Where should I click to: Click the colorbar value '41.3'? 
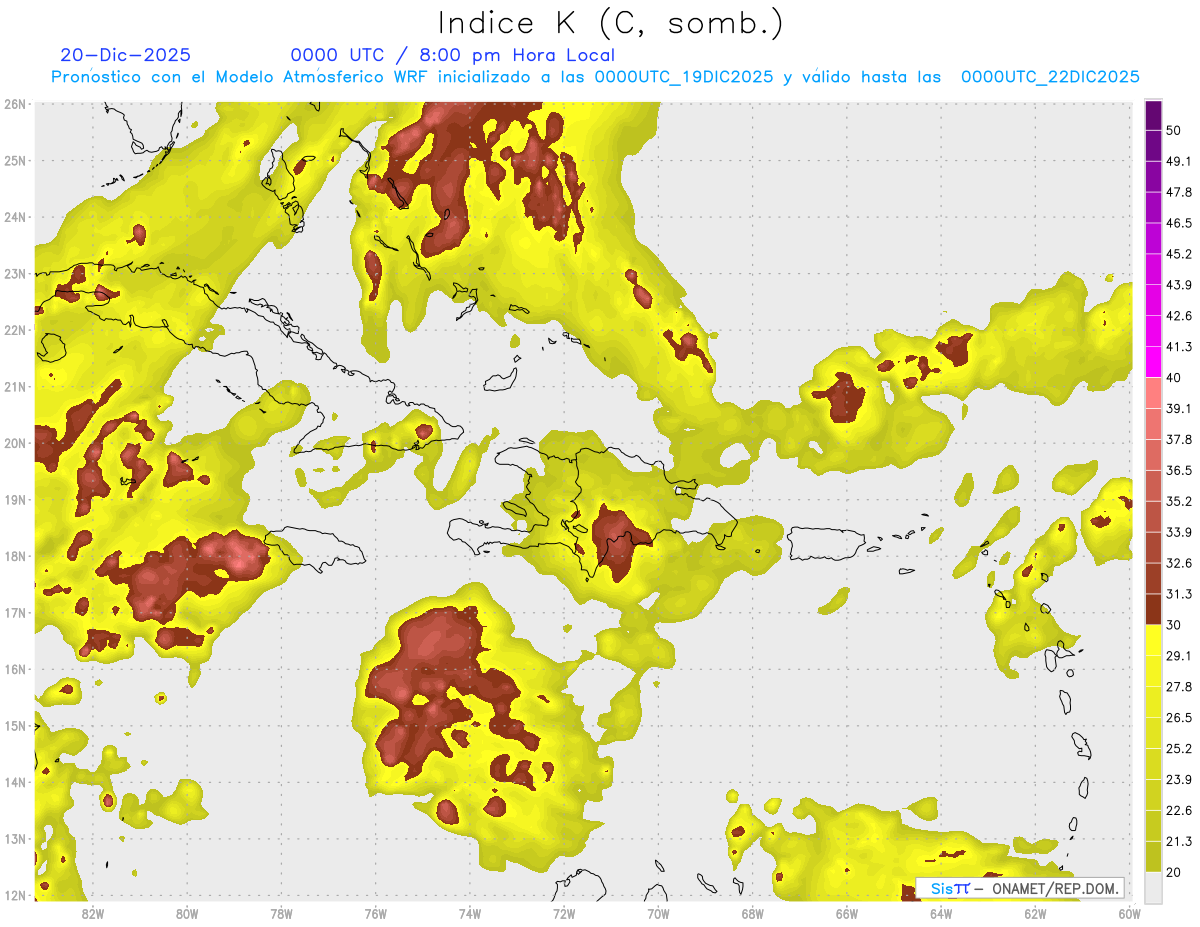[x=1179, y=347]
